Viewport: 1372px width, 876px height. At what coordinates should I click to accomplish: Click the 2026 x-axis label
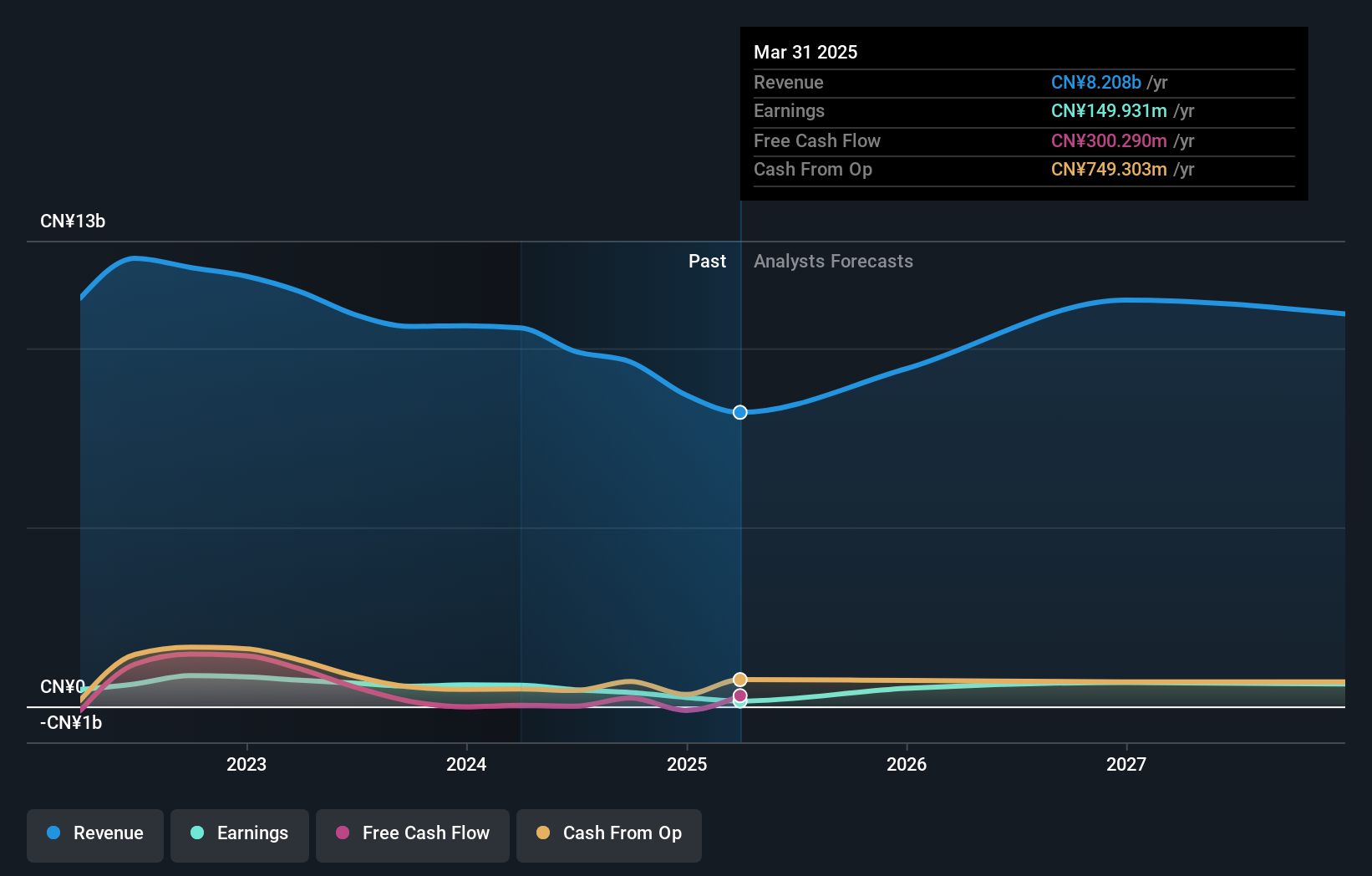pyautogui.click(x=907, y=764)
